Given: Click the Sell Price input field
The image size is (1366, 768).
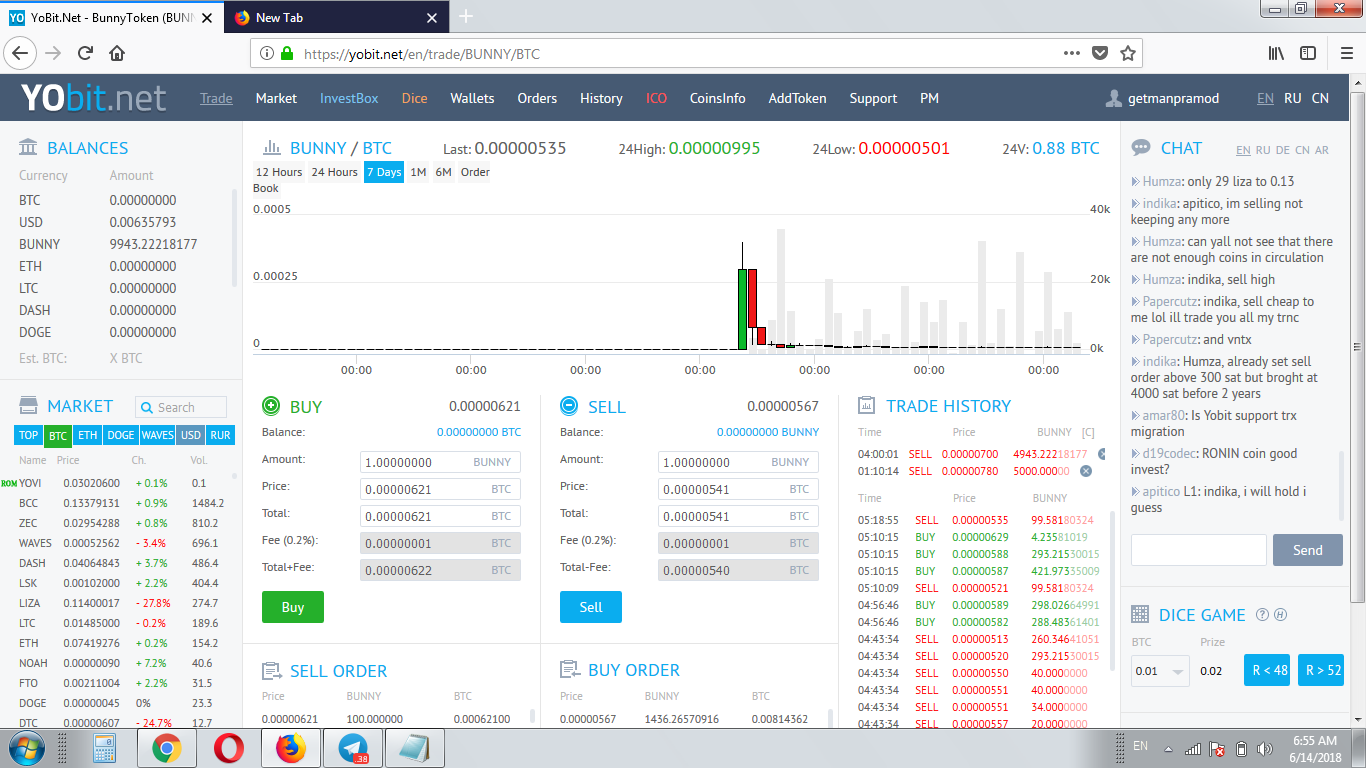Looking at the screenshot, I should coord(738,489).
